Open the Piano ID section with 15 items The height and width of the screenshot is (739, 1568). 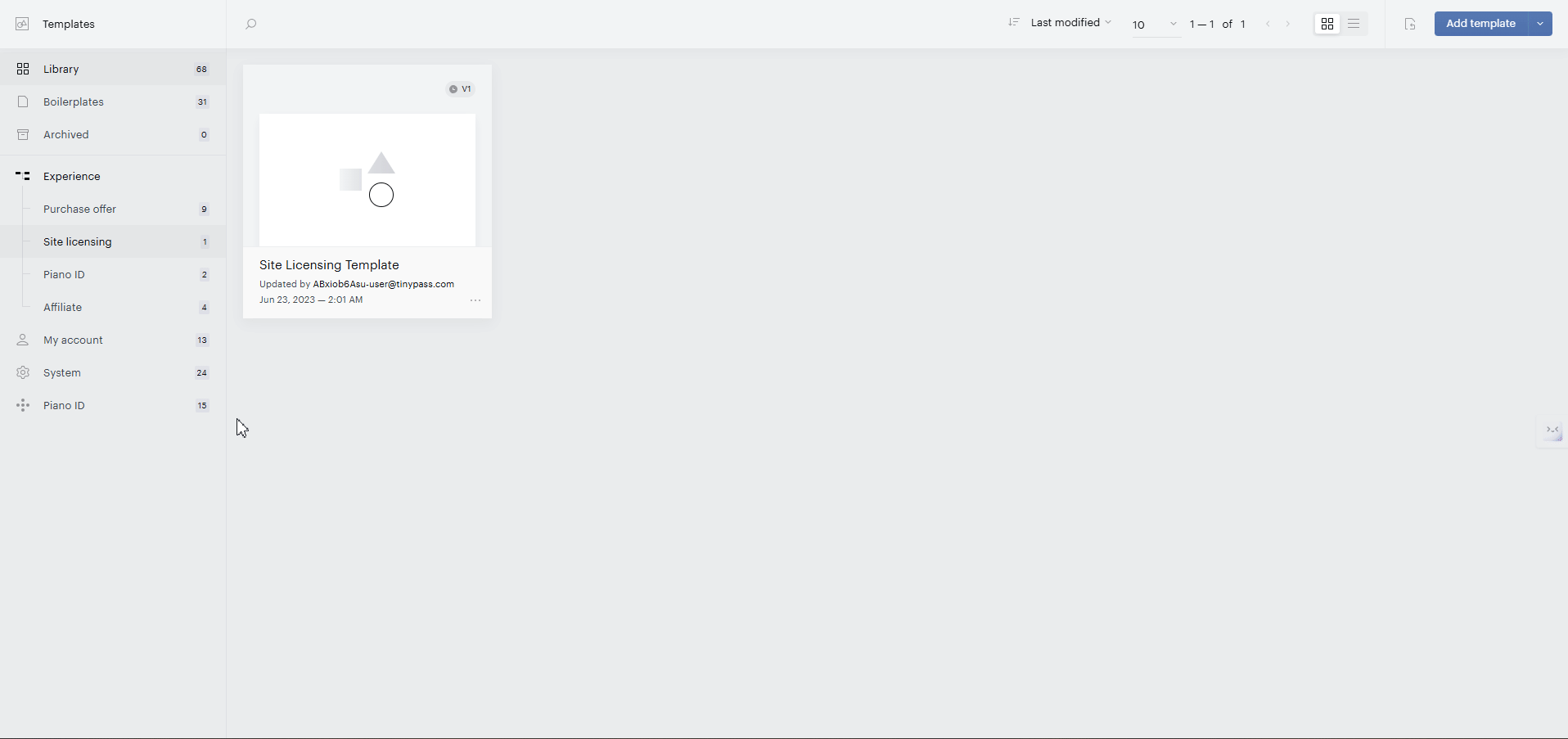coord(113,405)
